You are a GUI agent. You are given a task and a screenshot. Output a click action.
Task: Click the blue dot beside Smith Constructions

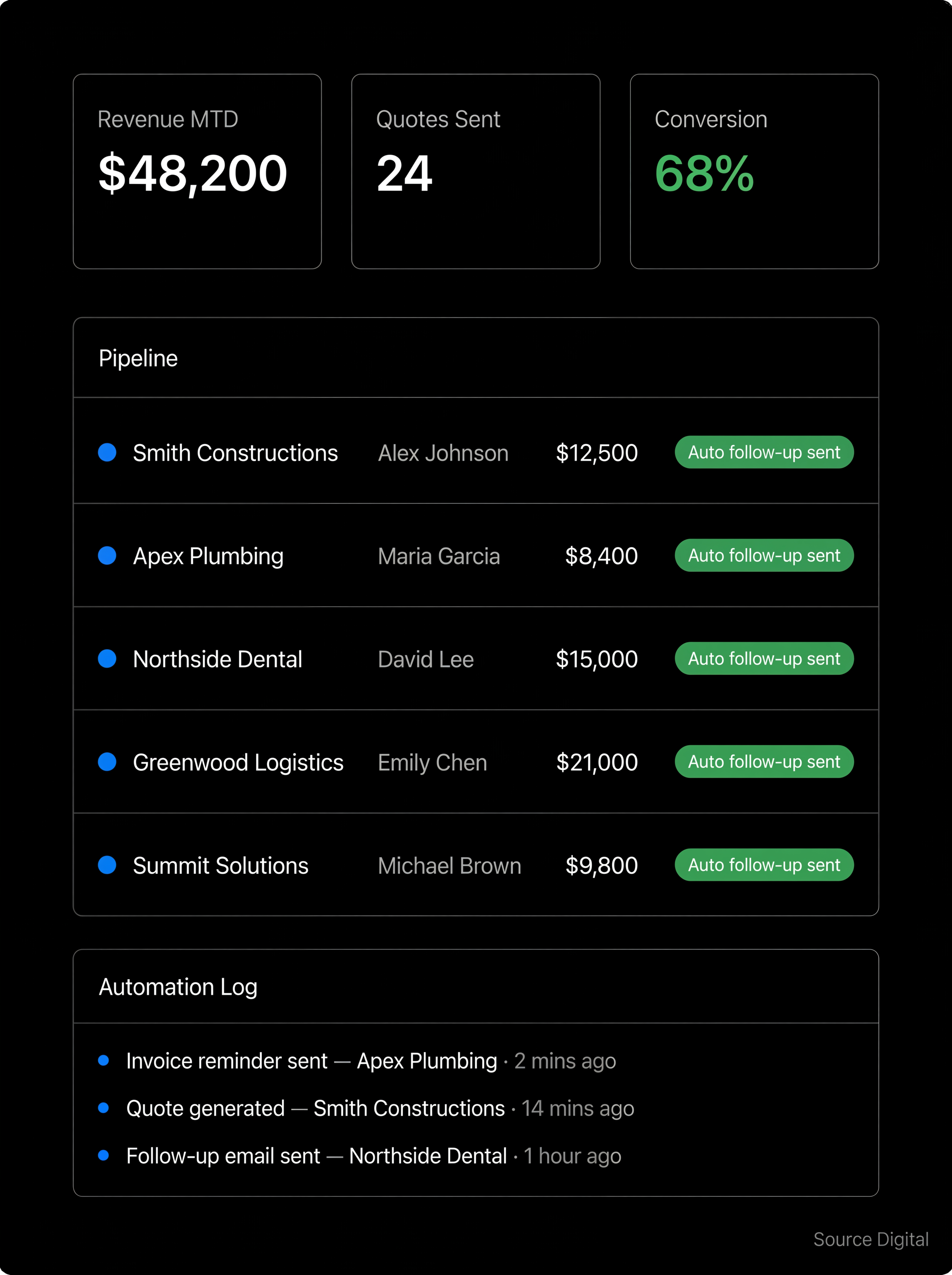107,452
